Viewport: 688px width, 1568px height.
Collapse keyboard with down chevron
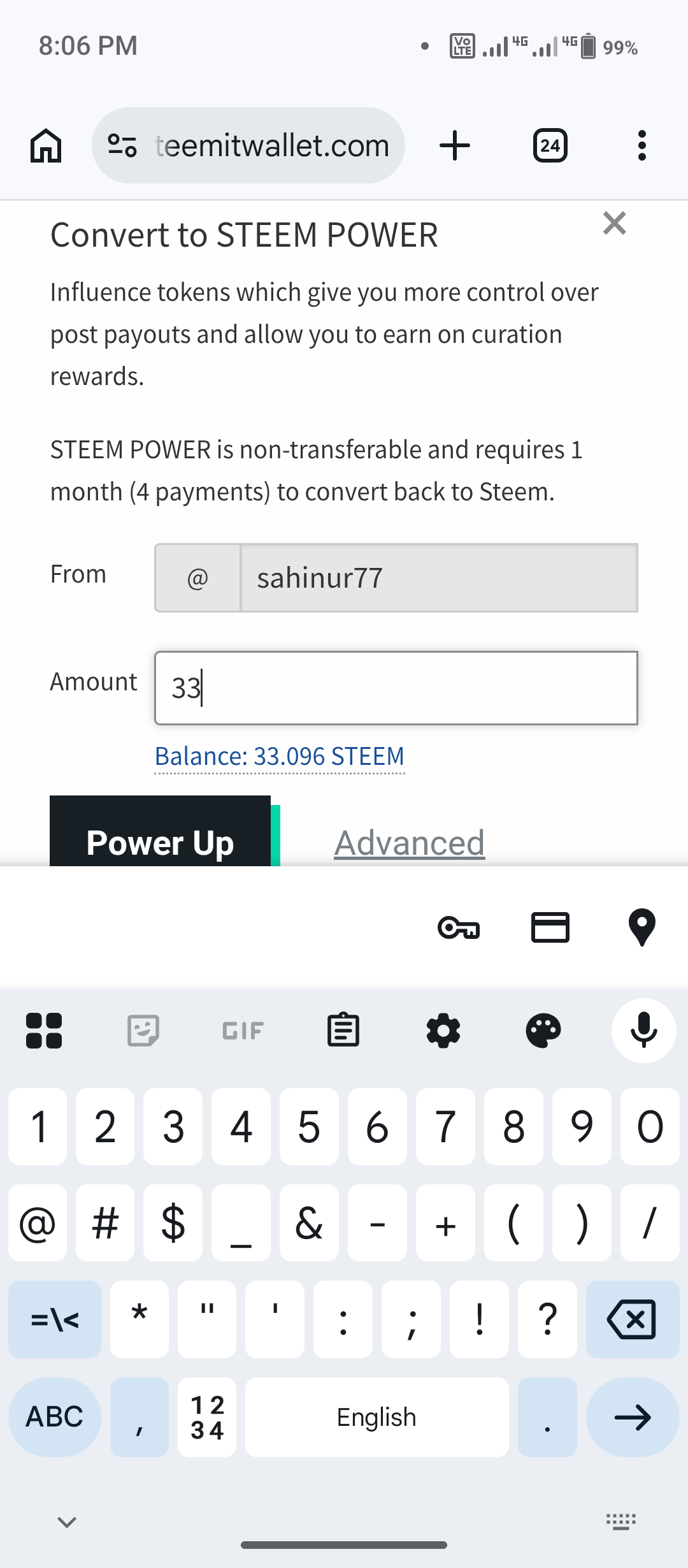67,1522
